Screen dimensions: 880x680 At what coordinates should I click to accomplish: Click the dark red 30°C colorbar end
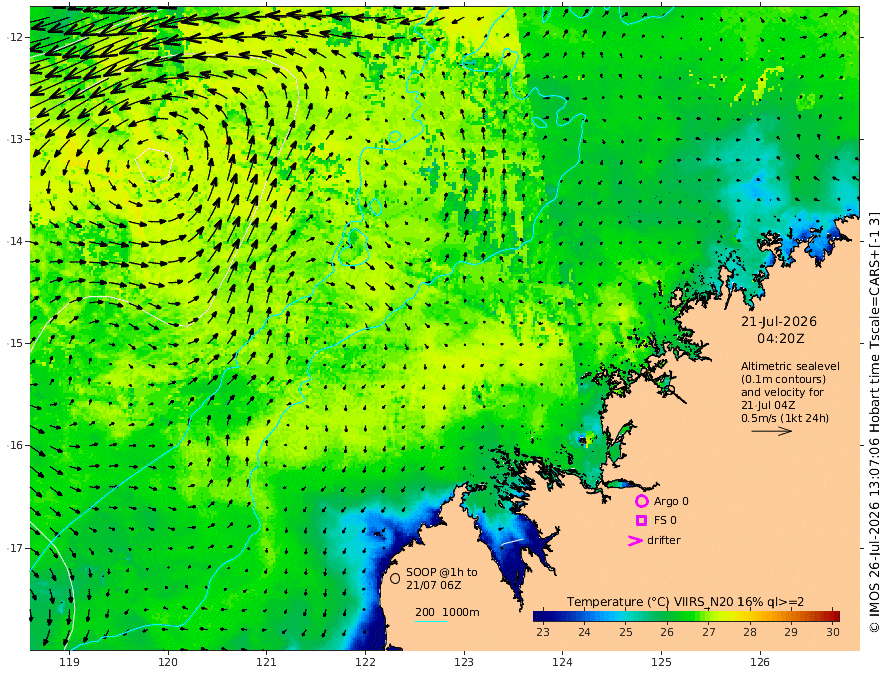pos(836,616)
